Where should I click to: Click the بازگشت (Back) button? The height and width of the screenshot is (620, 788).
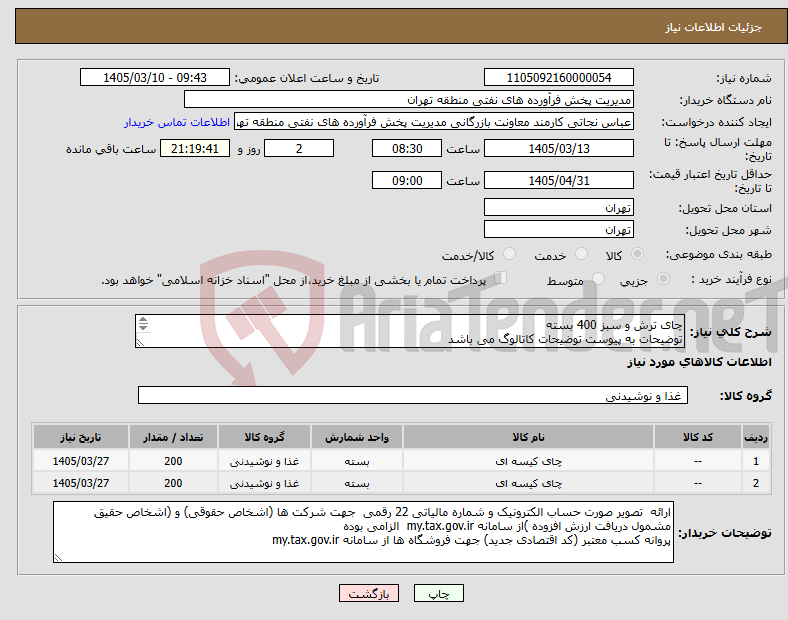369,593
